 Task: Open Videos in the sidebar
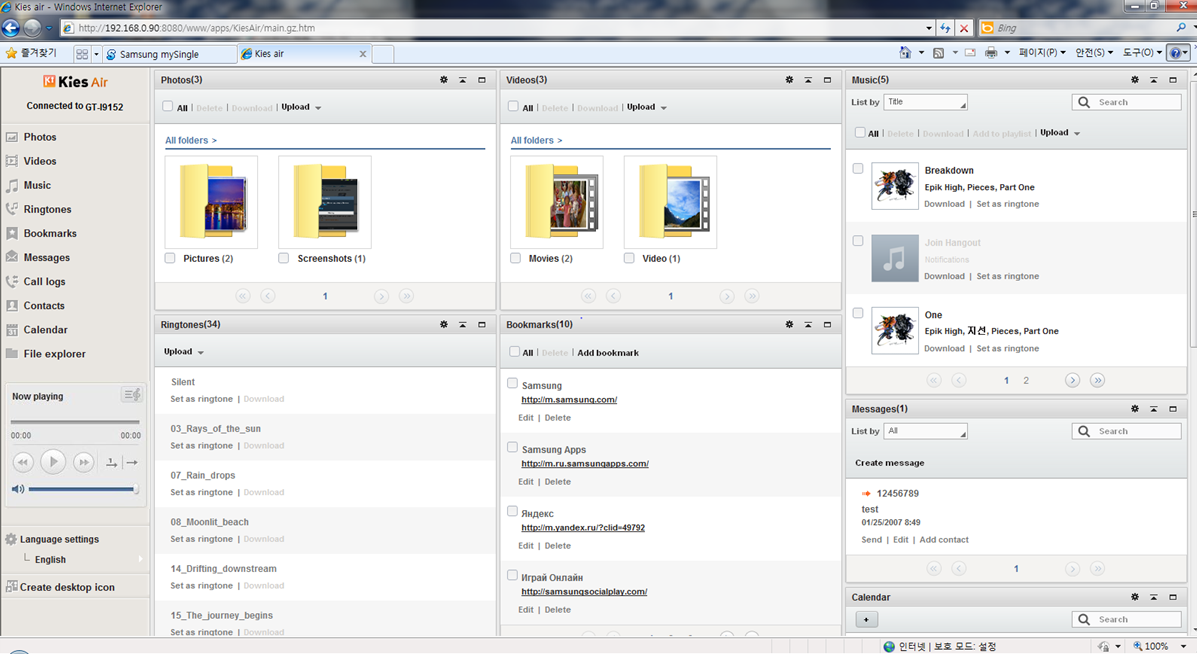pos(40,161)
